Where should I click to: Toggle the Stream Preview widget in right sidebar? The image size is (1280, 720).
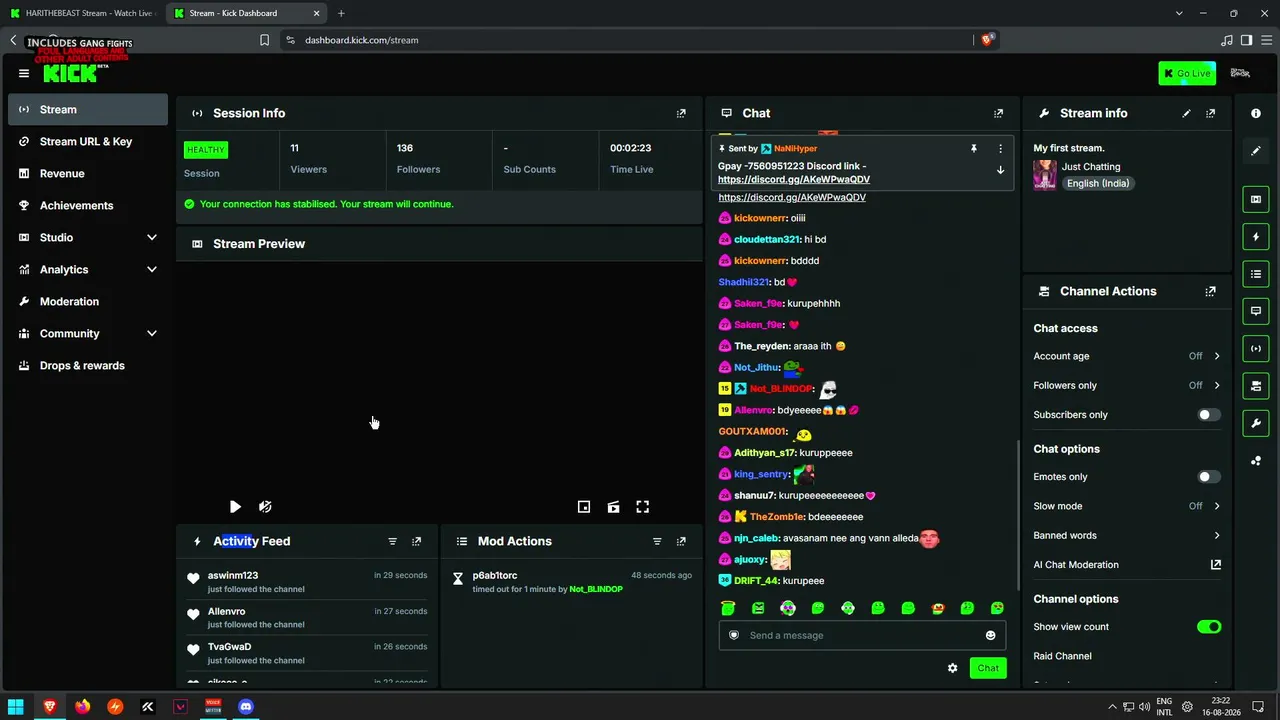coord(1256,199)
